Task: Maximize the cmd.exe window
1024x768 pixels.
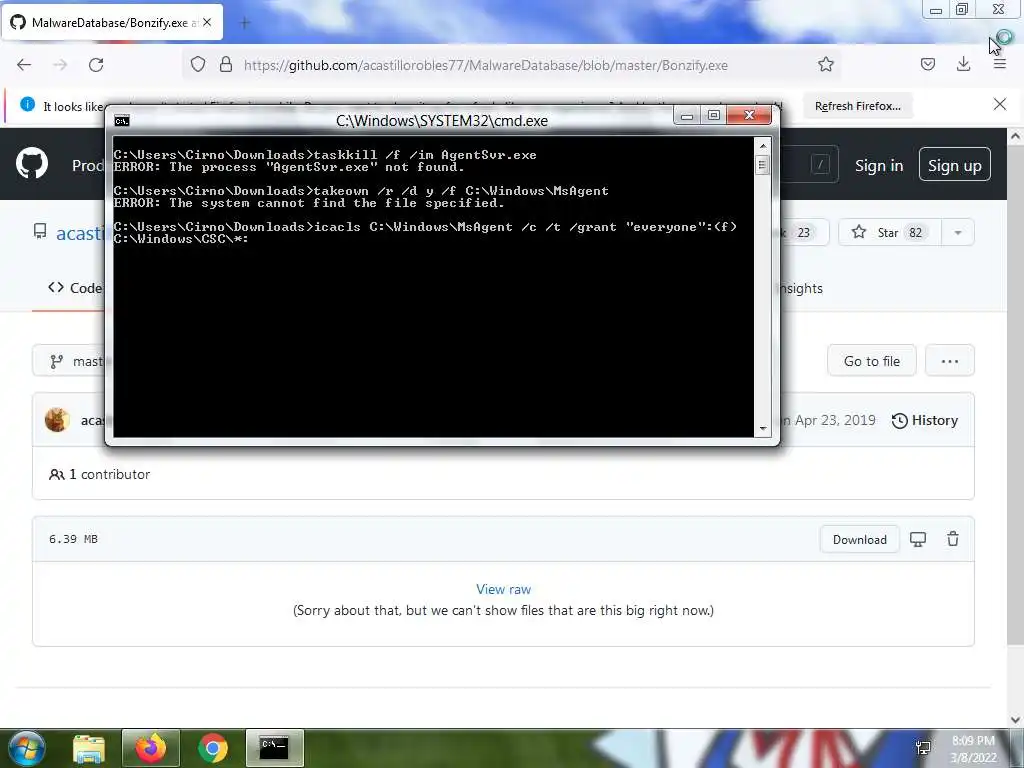Action: tap(713, 116)
